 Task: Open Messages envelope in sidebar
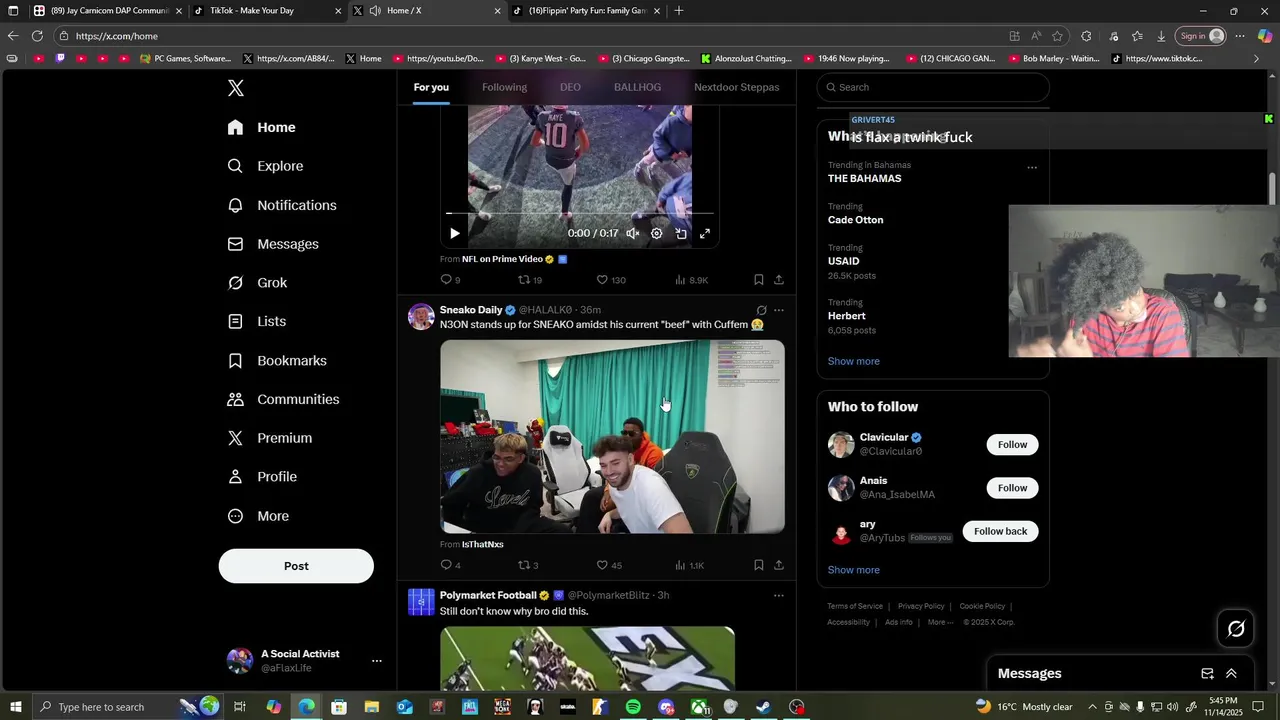tap(273, 244)
